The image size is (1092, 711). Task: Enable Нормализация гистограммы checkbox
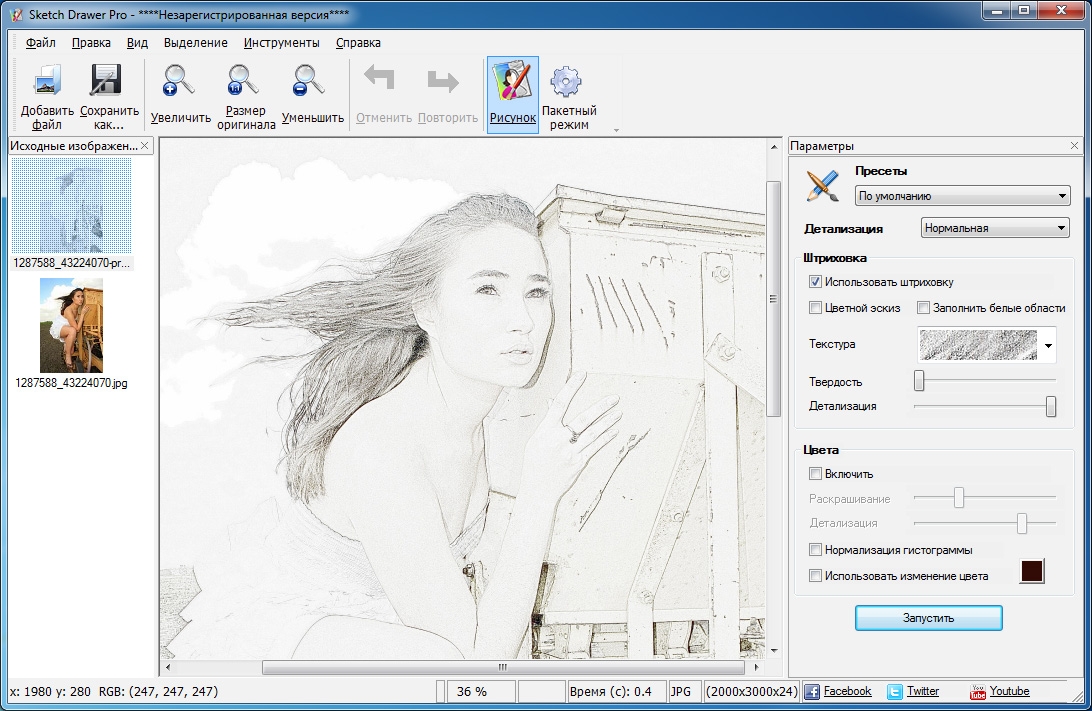(x=815, y=549)
